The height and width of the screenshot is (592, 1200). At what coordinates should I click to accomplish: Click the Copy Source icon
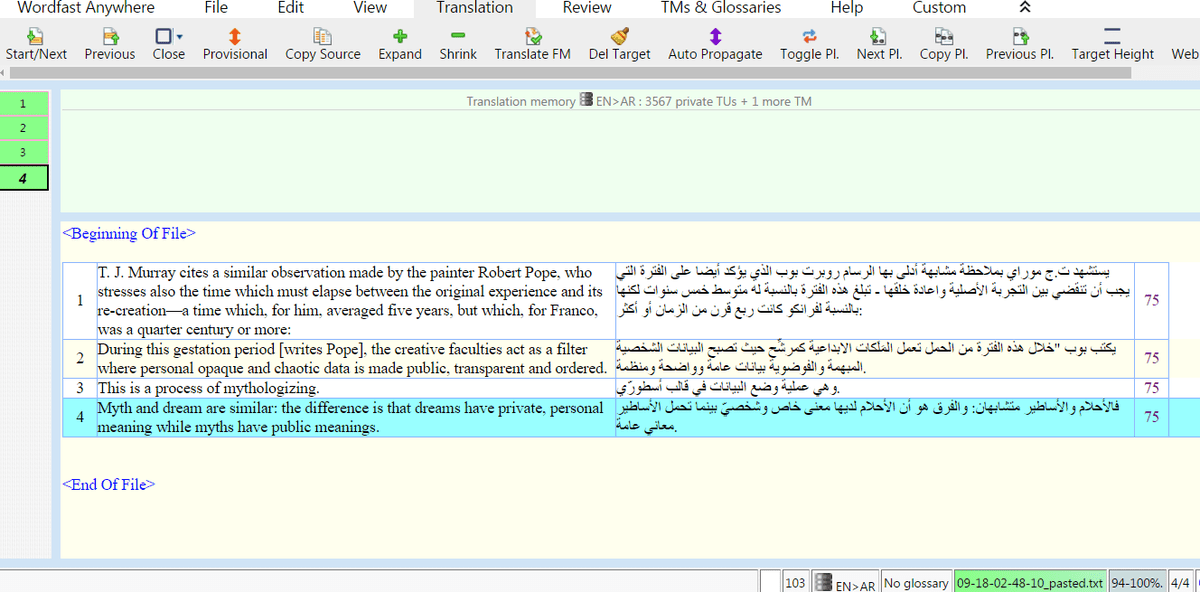[x=322, y=42]
